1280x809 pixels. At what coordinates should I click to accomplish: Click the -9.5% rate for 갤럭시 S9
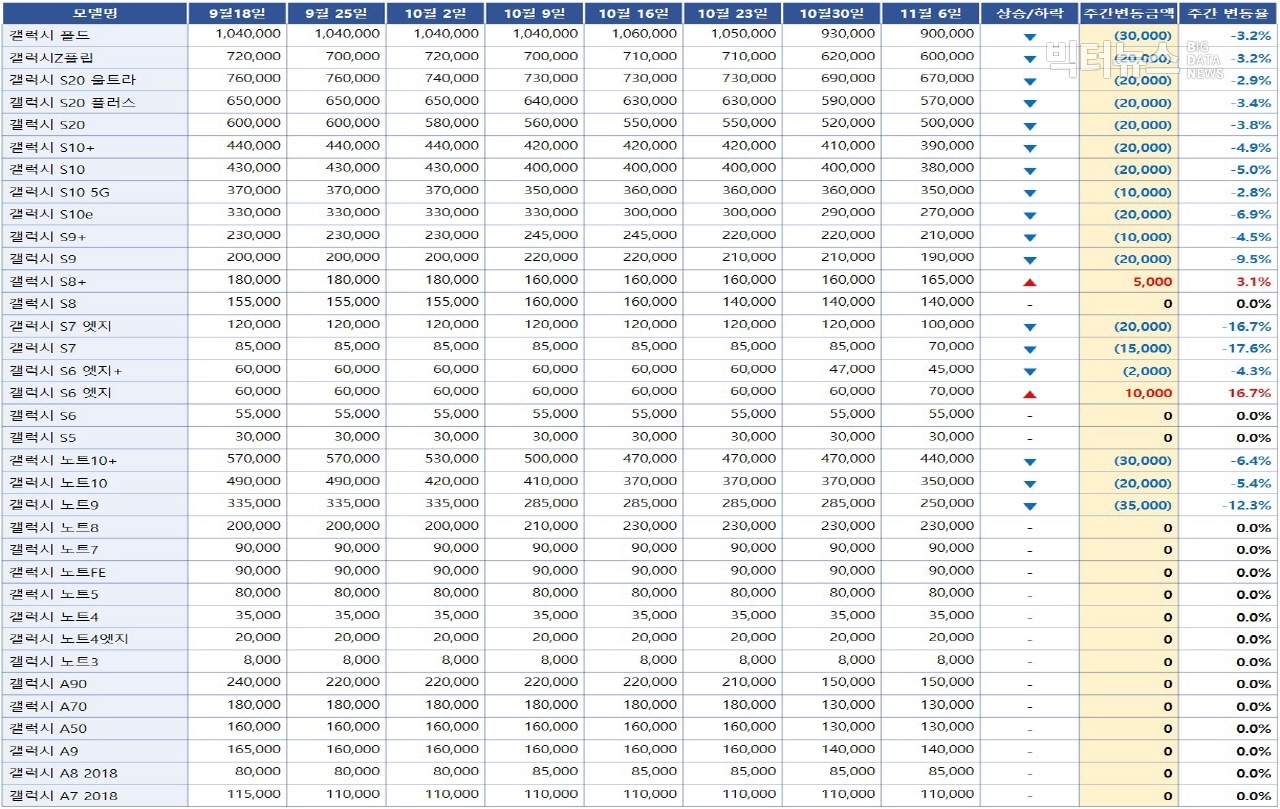(x=1250, y=260)
